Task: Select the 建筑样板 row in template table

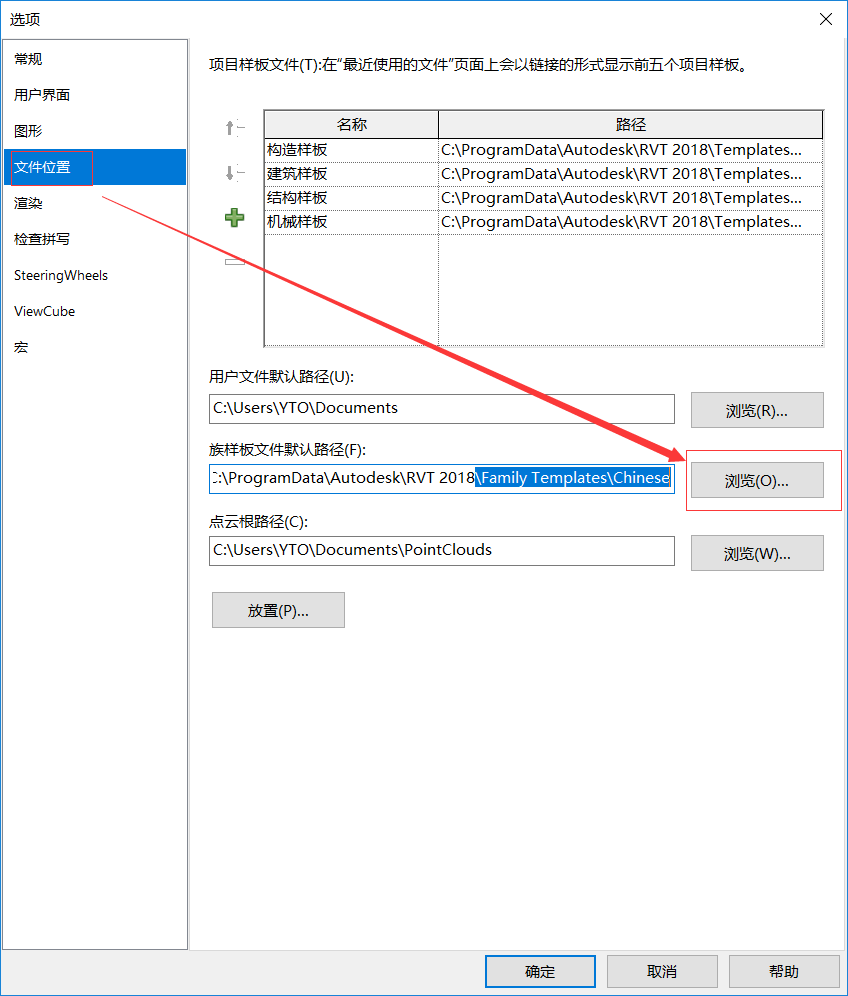Action: [x=350, y=174]
